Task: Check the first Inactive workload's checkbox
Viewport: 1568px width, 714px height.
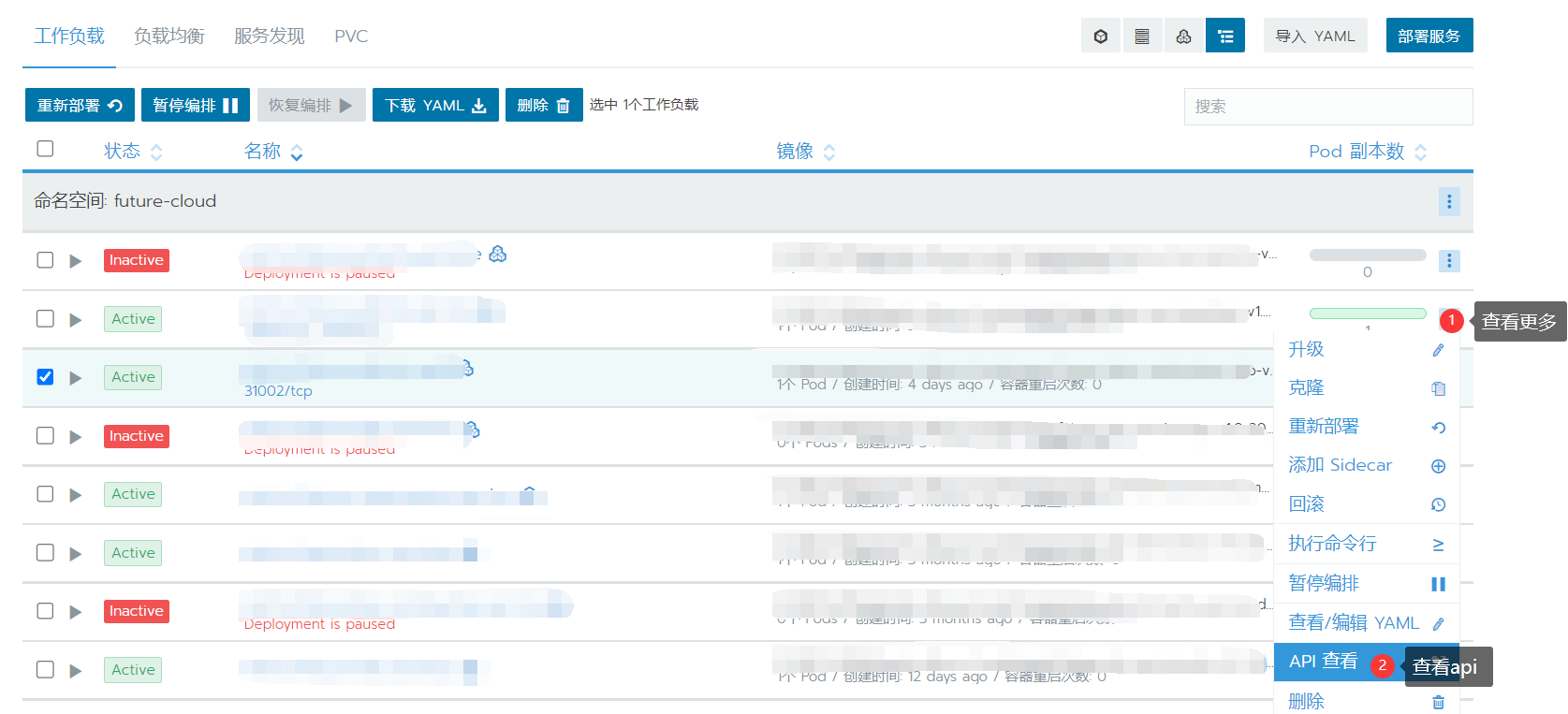Action: pyautogui.click(x=45, y=260)
